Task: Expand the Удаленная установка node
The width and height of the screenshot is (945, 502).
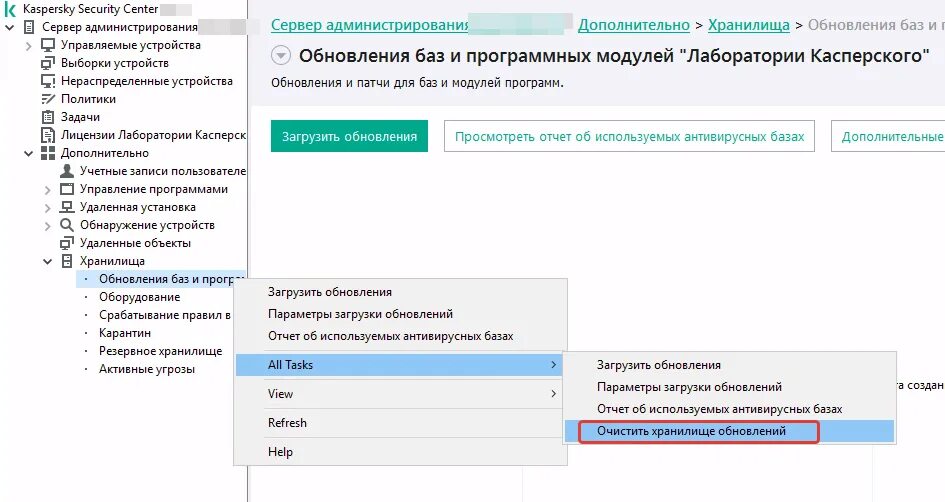Action: coord(48,207)
